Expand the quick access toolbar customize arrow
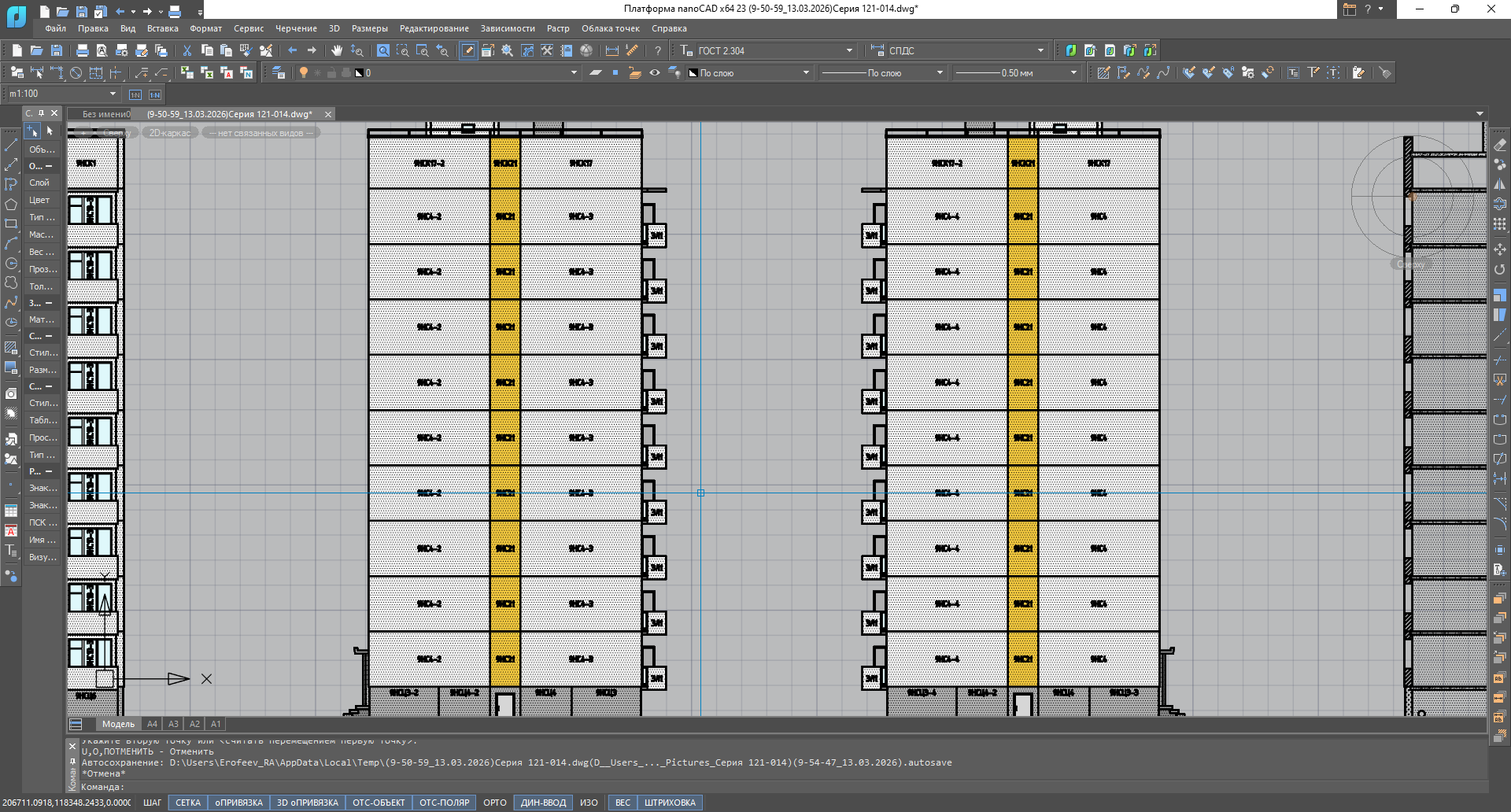Viewport: 1511px width, 812px height. [x=200, y=13]
